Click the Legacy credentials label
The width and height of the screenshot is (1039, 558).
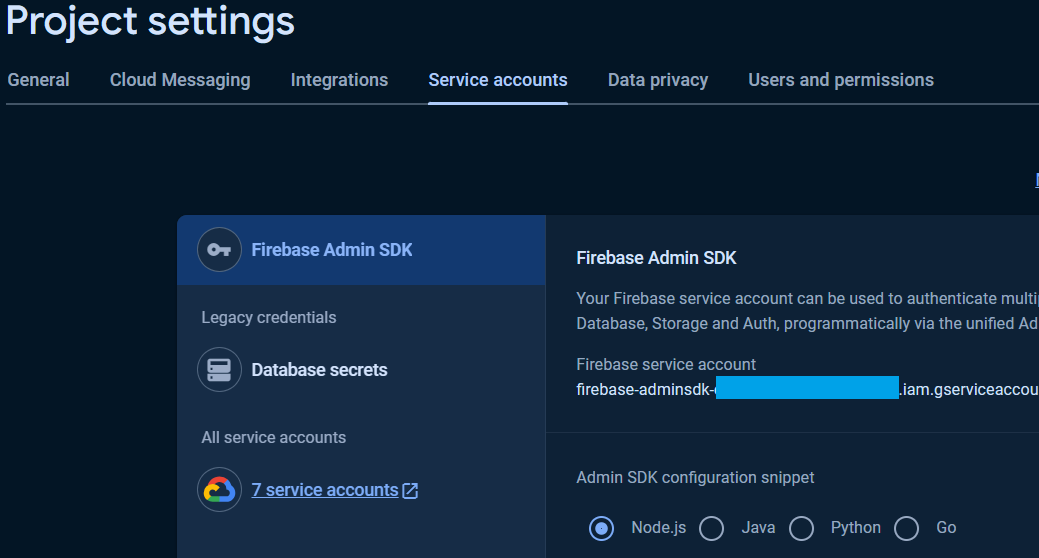tap(268, 317)
